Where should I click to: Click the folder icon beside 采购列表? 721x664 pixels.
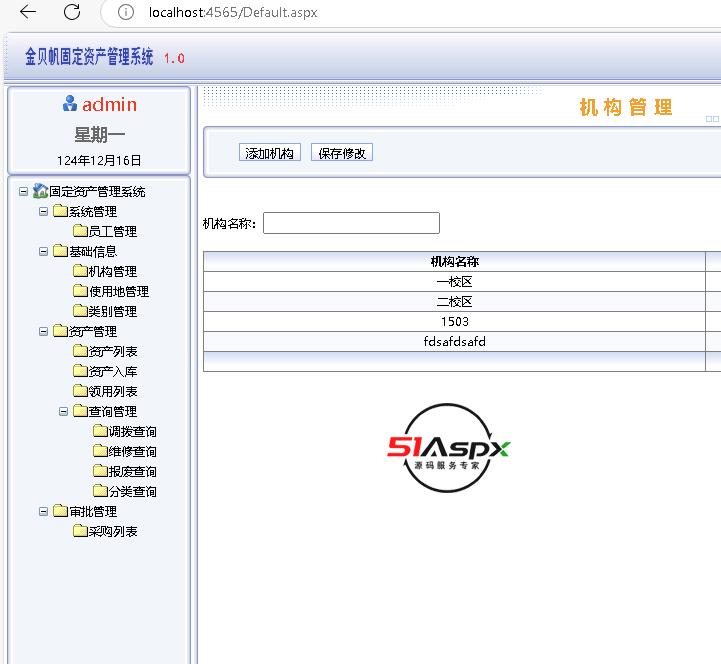pyautogui.click(x=80, y=531)
